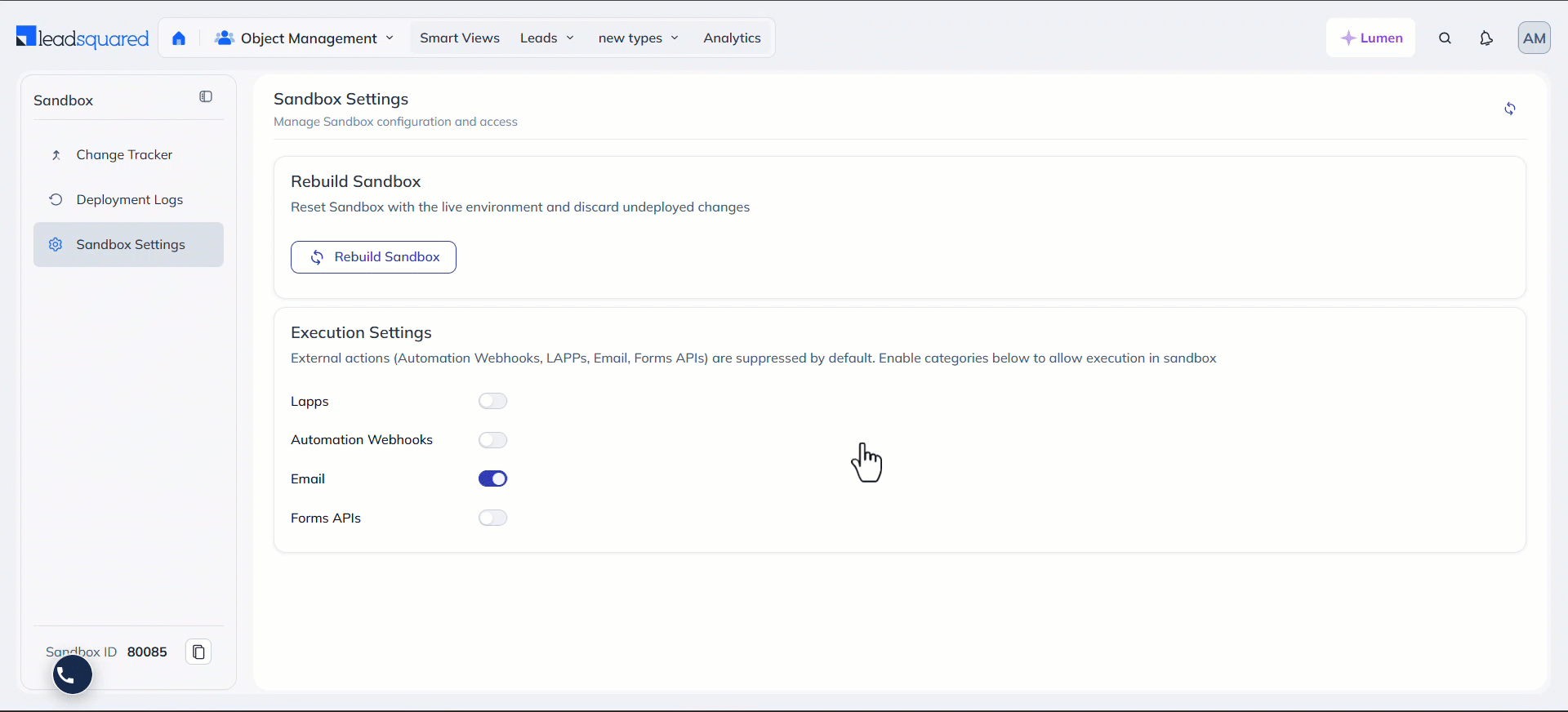Expand the new types dropdown
1568x712 pixels.
(639, 38)
